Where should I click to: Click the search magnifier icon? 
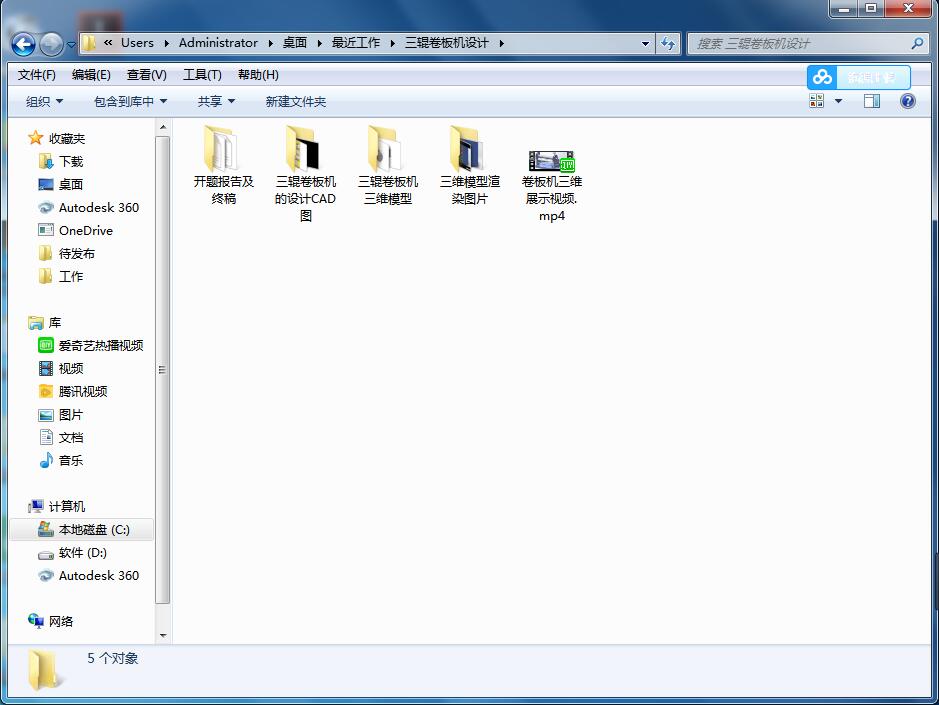click(x=917, y=43)
